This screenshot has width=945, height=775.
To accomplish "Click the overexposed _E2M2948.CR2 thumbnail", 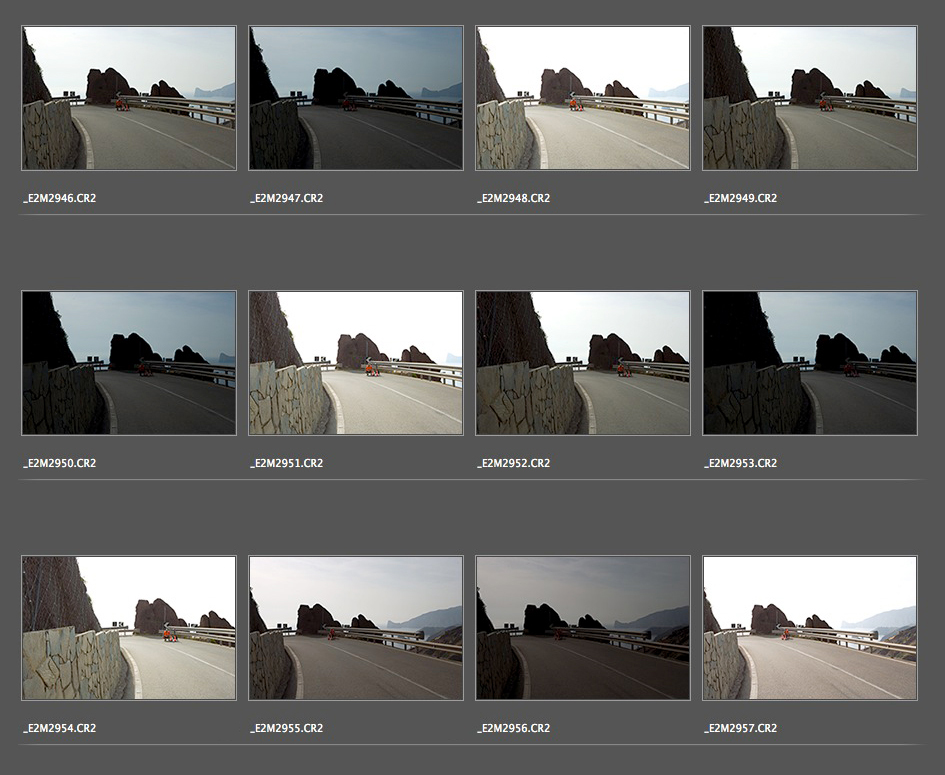I will 583,98.
